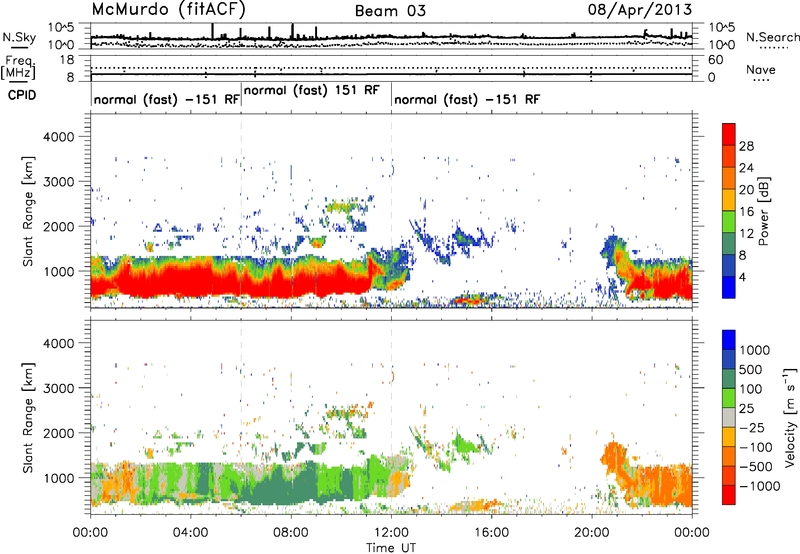Viewport: 800px width, 554px height.
Task: Click the 60 tick label beside Nave
Action: [716, 60]
